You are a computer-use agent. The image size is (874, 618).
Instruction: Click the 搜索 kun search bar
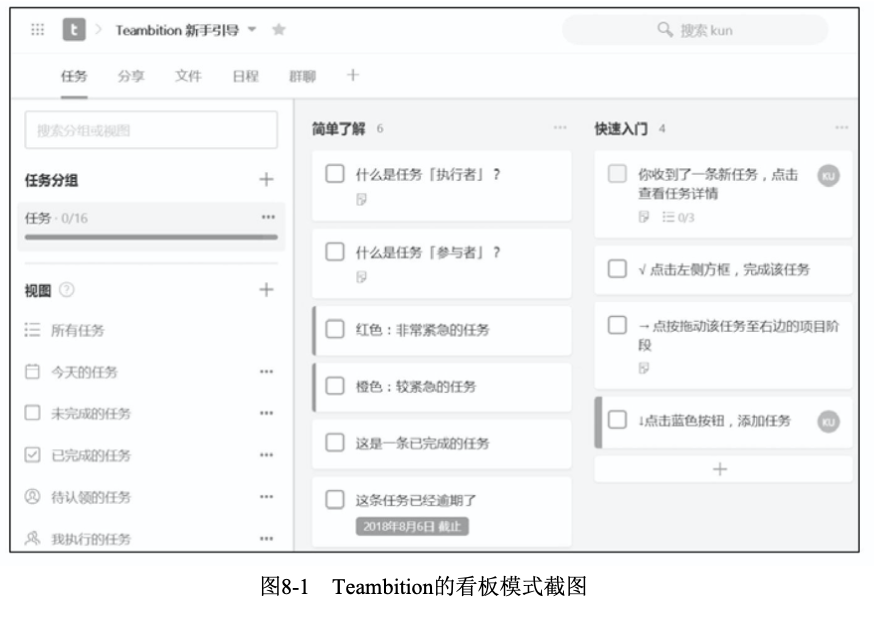click(695, 30)
